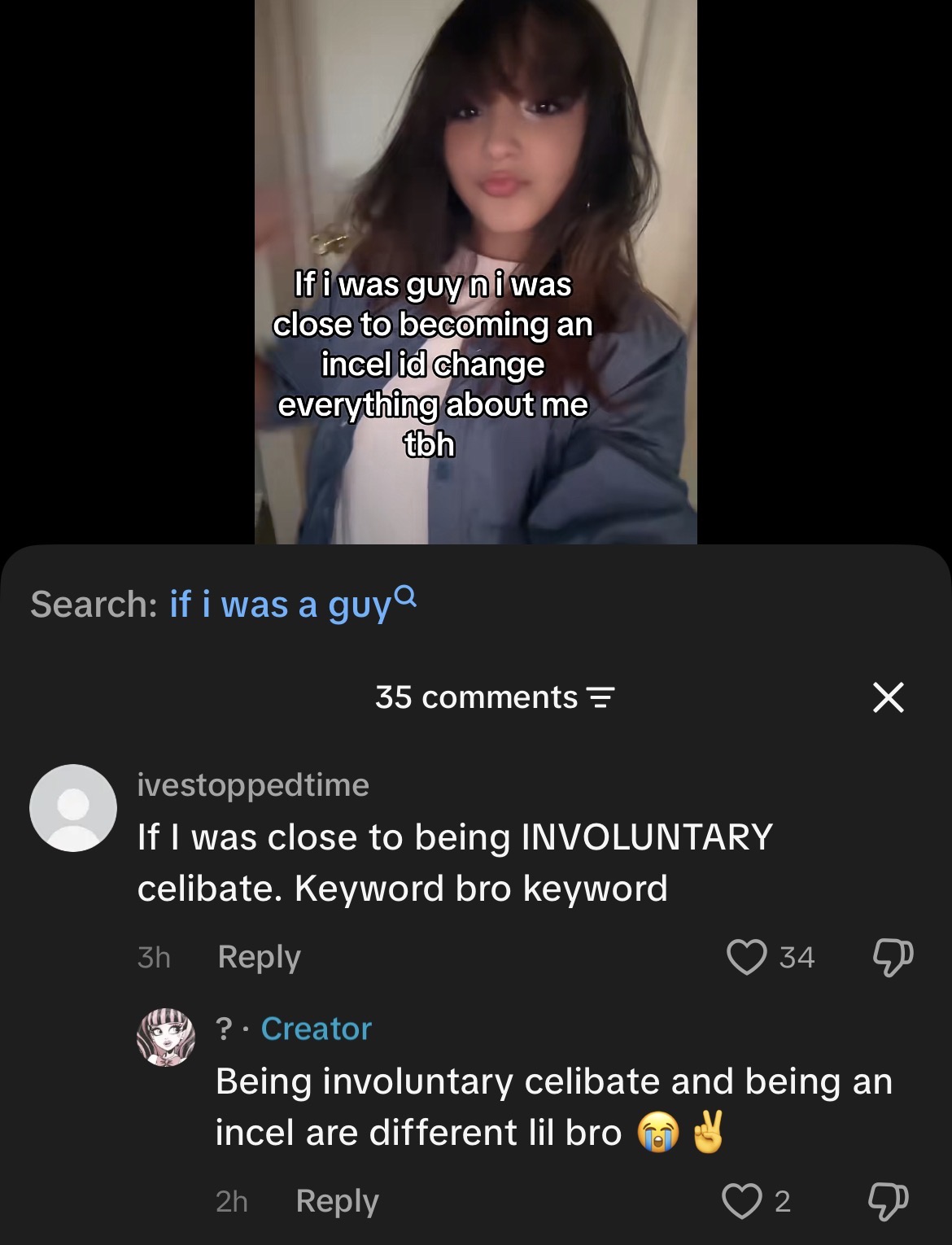The height and width of the screenshot is (1245, 952).
Task: Open the Creator's profile picture
Action: pos(166,1037)
